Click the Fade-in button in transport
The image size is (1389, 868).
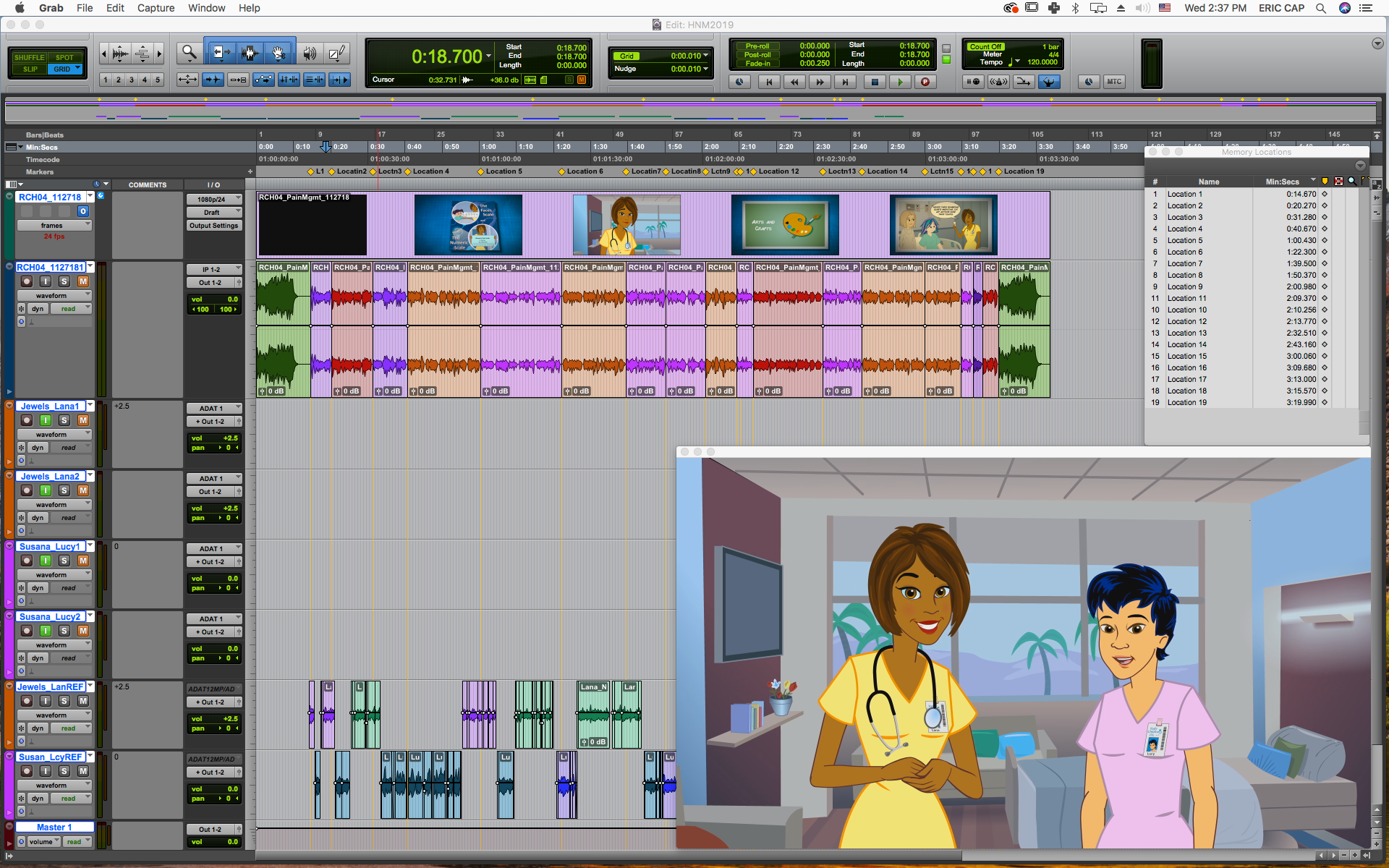coord(757,64)
